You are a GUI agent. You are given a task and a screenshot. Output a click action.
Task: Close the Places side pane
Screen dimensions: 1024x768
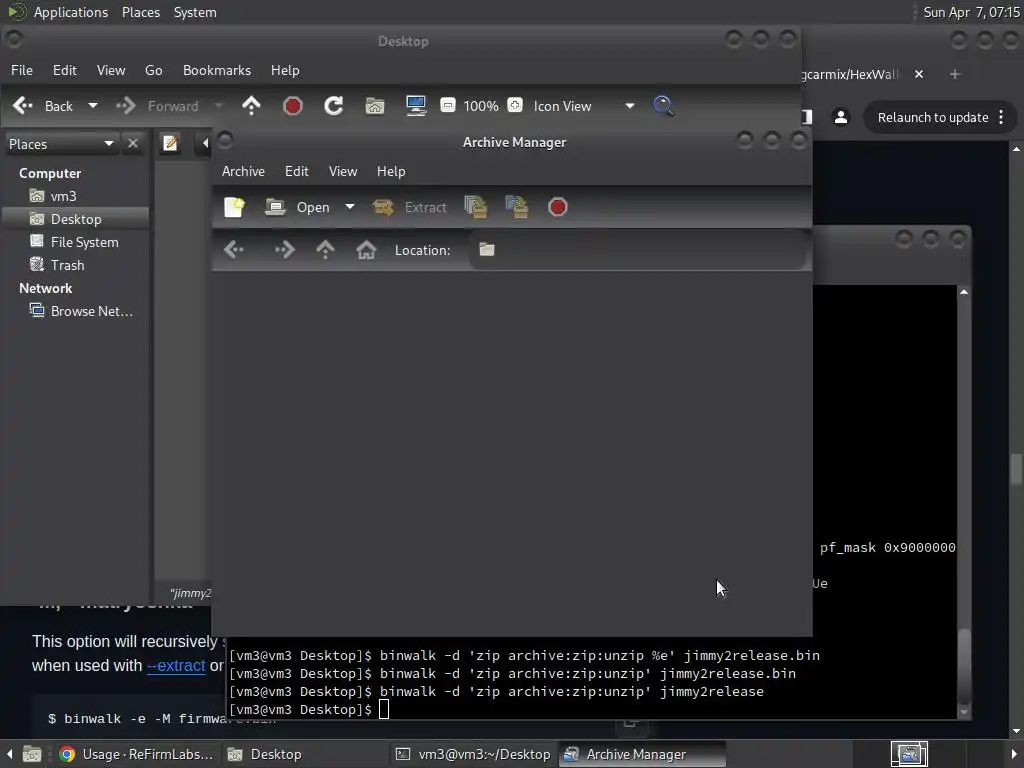coord(133,143)
